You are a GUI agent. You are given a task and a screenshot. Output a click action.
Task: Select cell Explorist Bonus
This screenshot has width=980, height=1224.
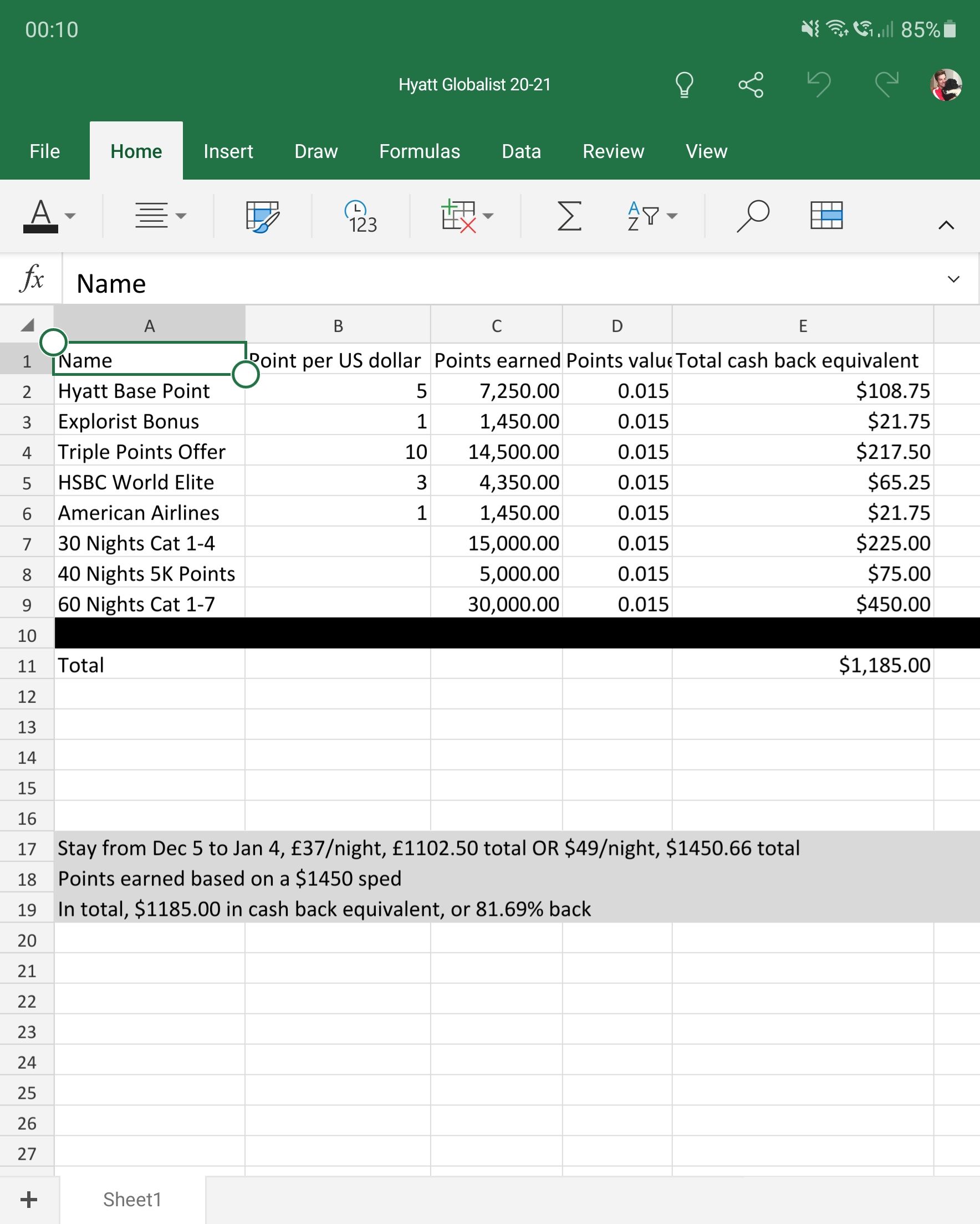(x=150, y=421)
